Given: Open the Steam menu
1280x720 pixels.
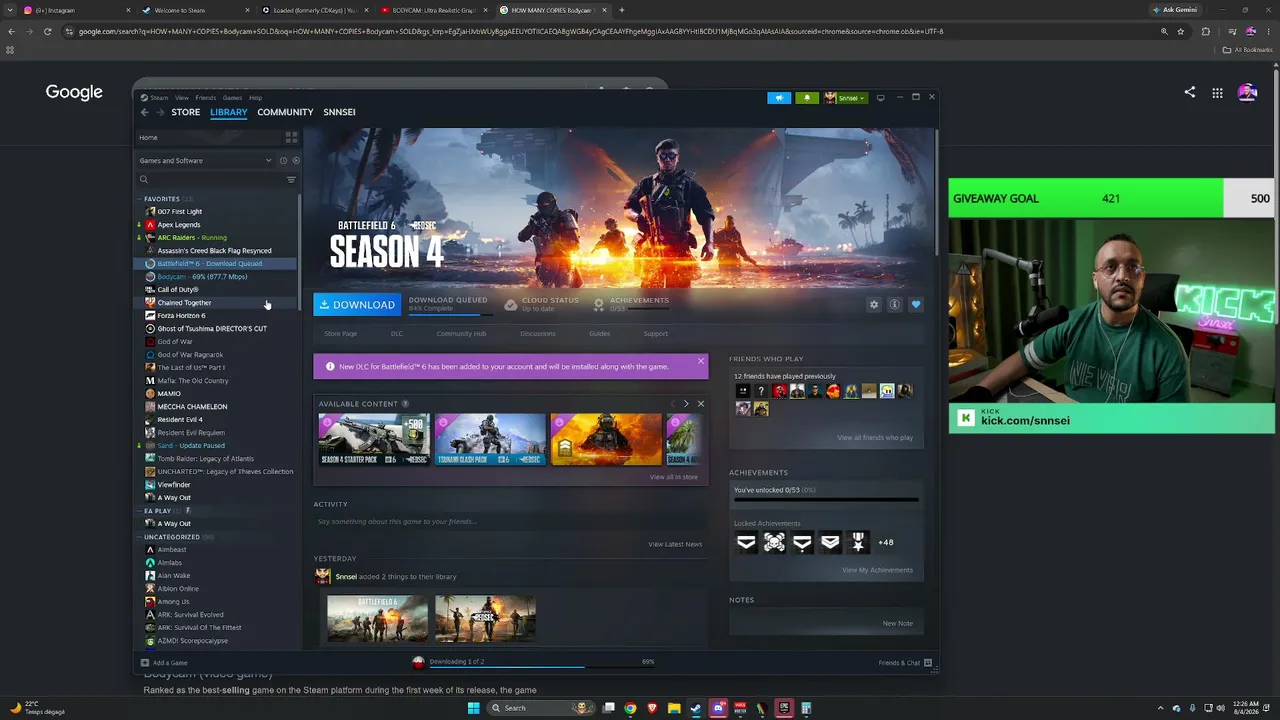Looking at the screenshot, I should (x=158, y=98).
